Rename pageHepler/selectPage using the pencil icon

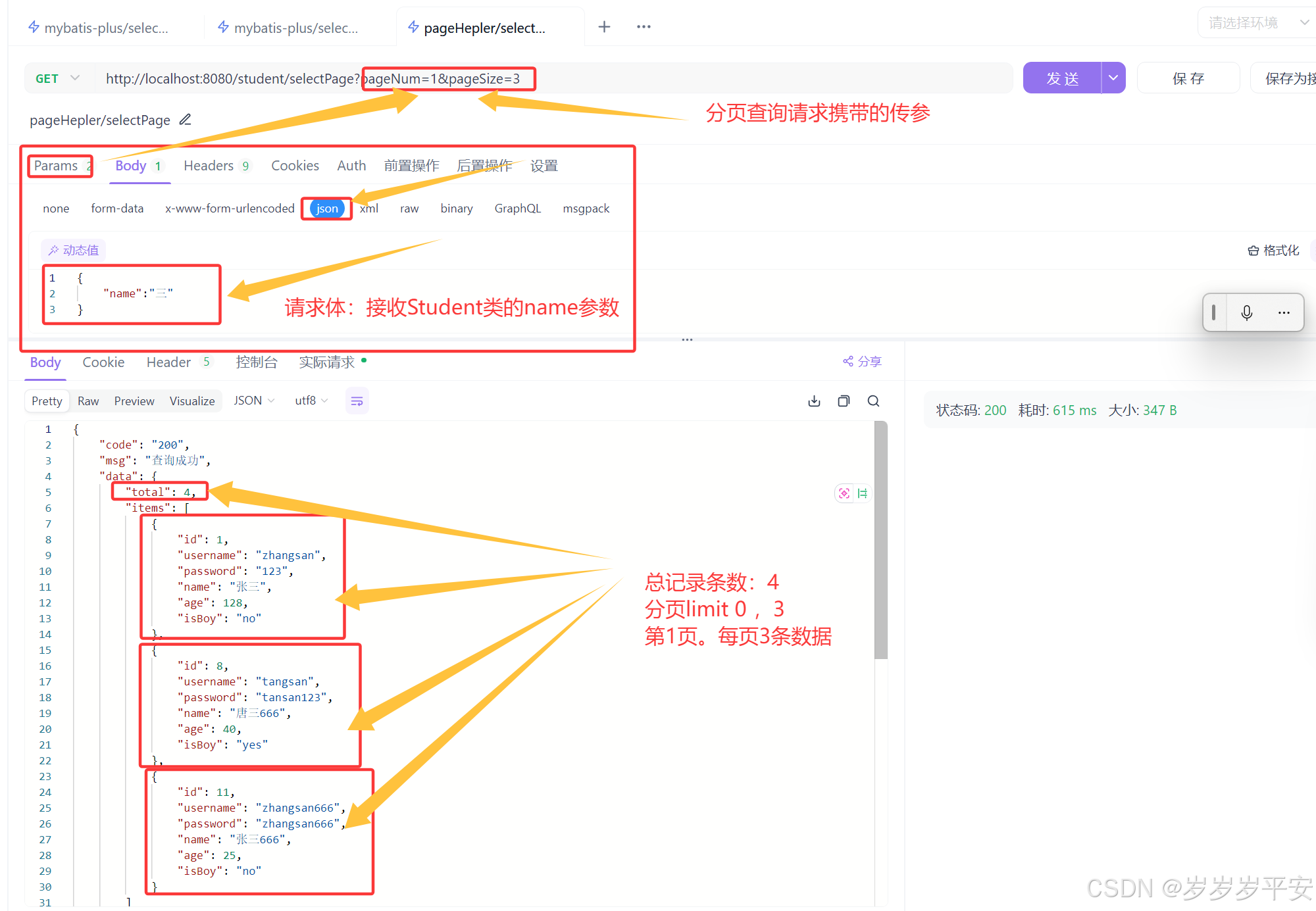click(184, 120)
